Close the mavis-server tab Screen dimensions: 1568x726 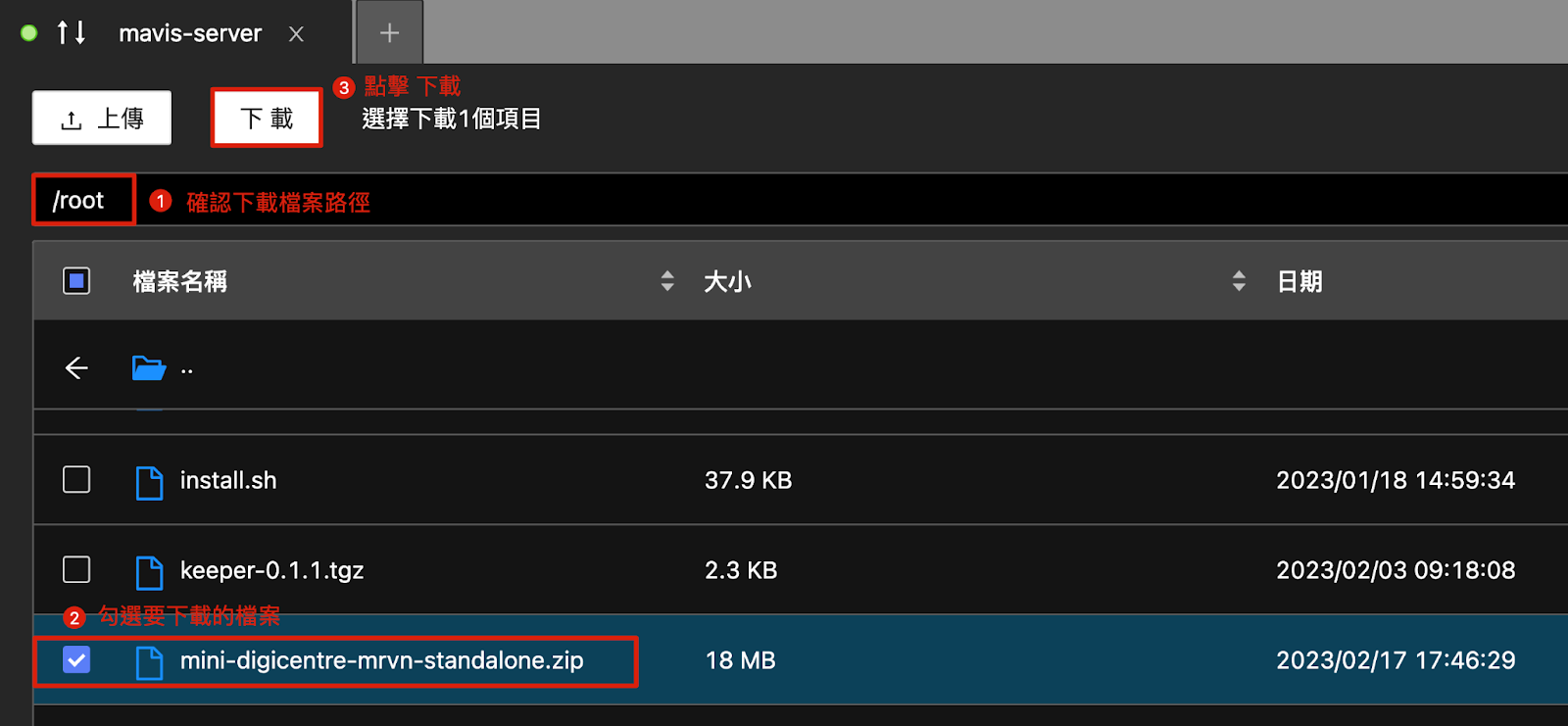click(x=296, y=34)
